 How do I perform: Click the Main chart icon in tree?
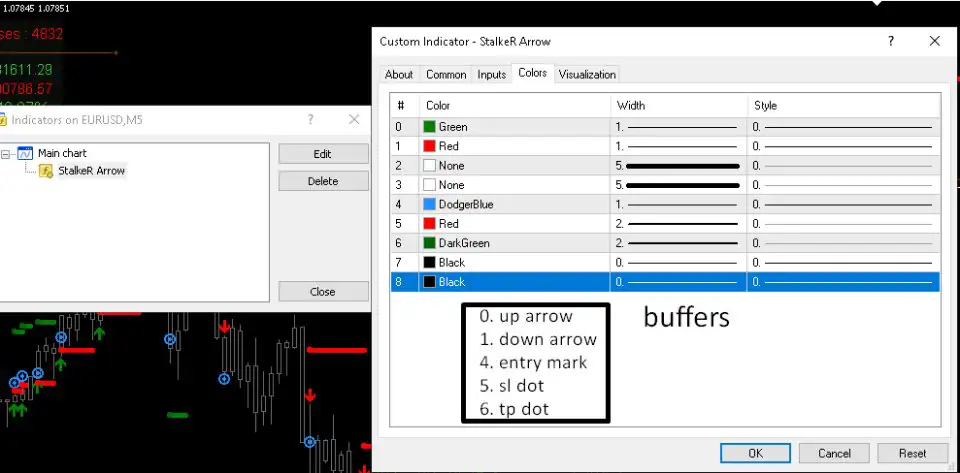pos(24,154)
